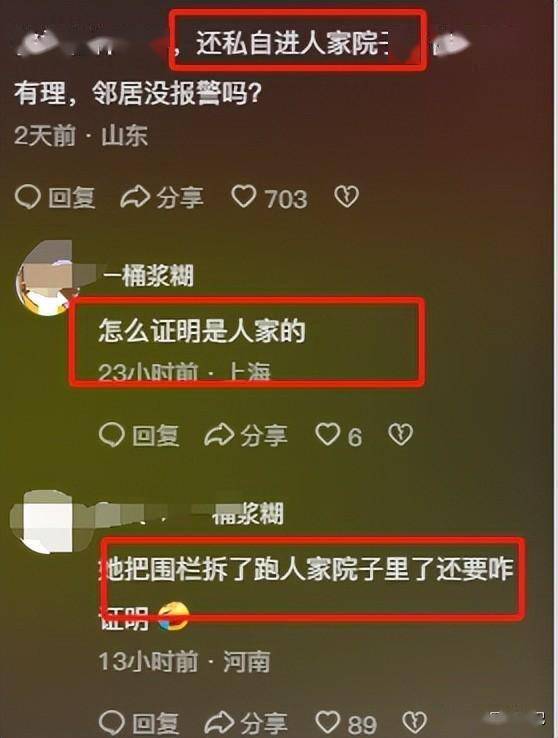The width and height of the screenshot is (558, 738).
Task: Click share arrow on the Shandong comment
Action: coord(135,197)
